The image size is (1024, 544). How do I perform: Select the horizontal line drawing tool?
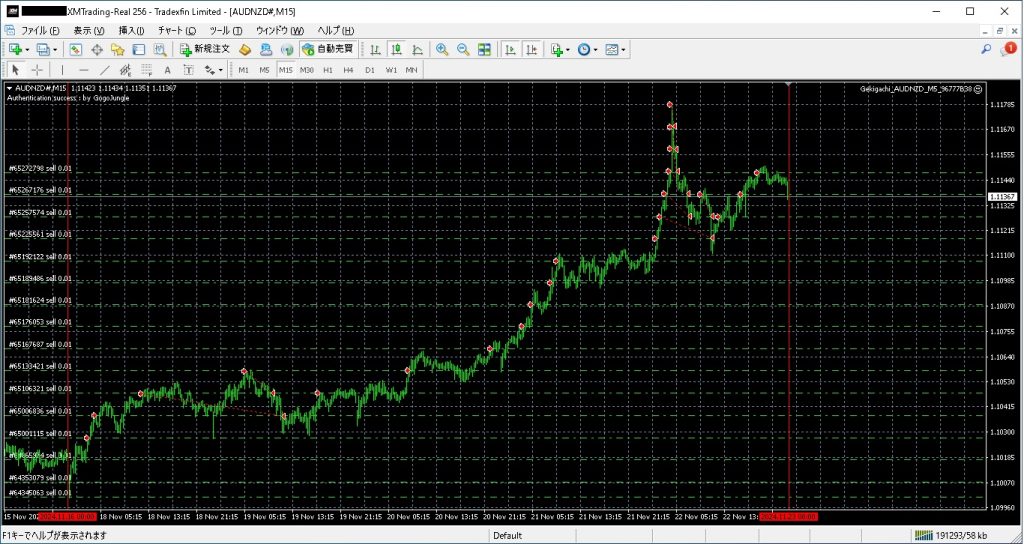(83, 70)
